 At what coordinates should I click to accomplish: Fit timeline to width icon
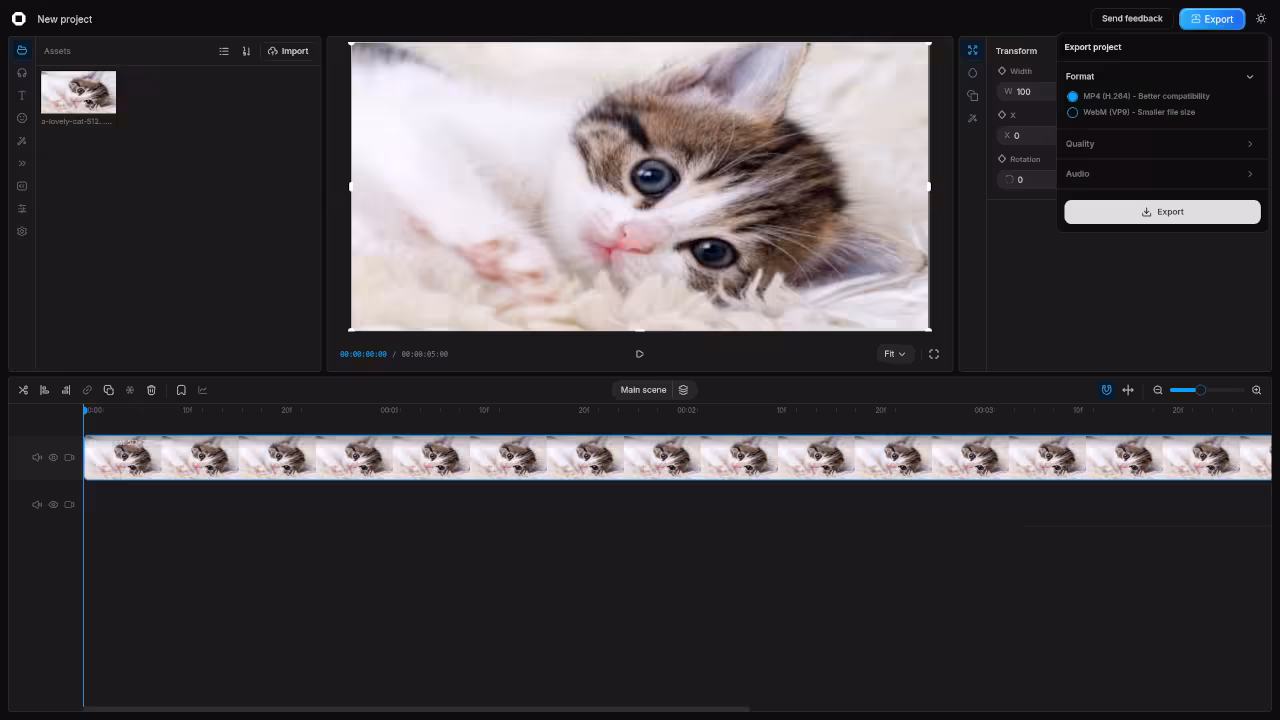(x=1128, y=390)
